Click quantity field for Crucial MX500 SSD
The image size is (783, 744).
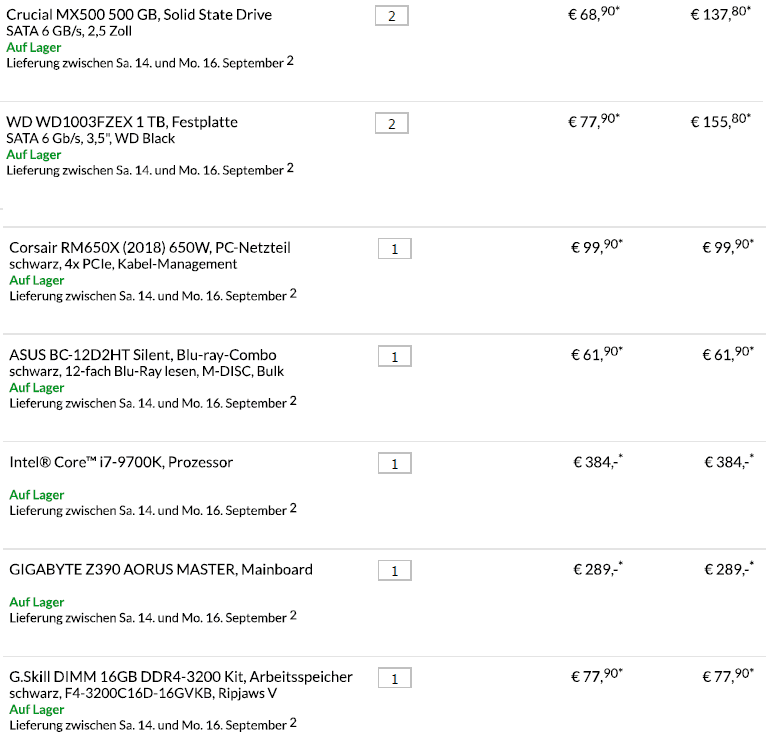coord(392,15)
